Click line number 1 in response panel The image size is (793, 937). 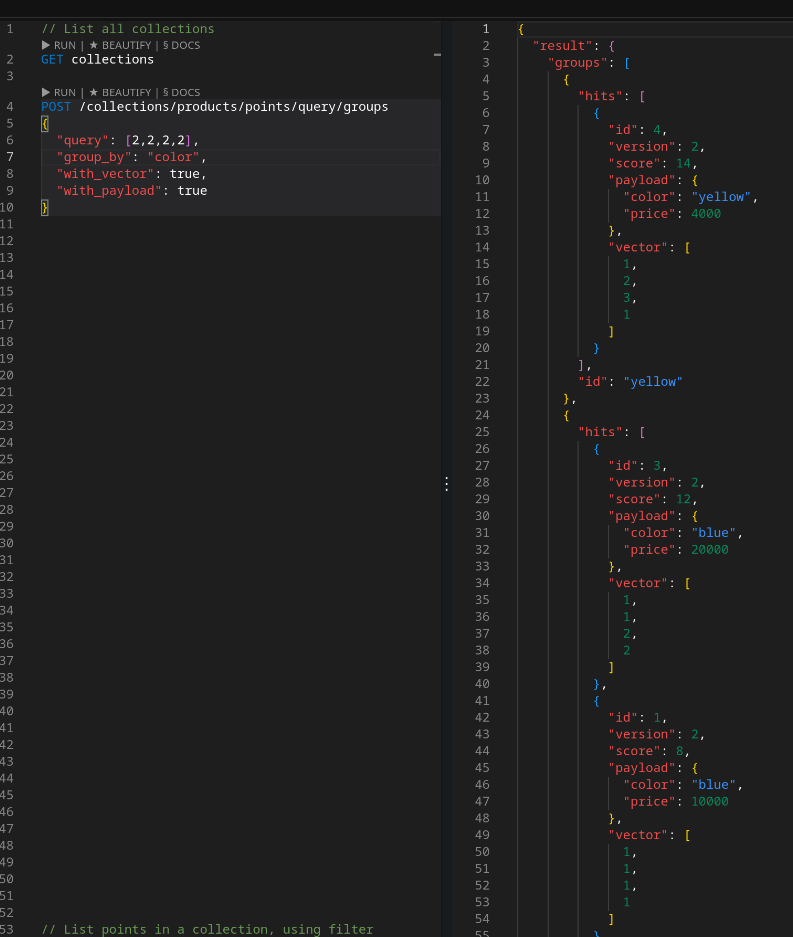(x=486, y=29)
